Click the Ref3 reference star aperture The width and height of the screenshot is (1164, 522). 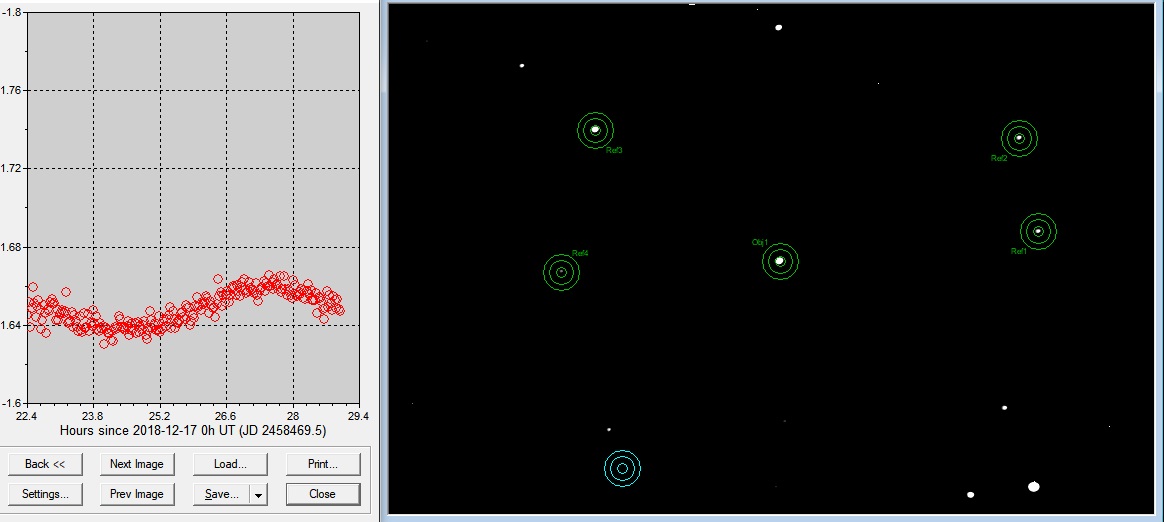coord(595,129)
